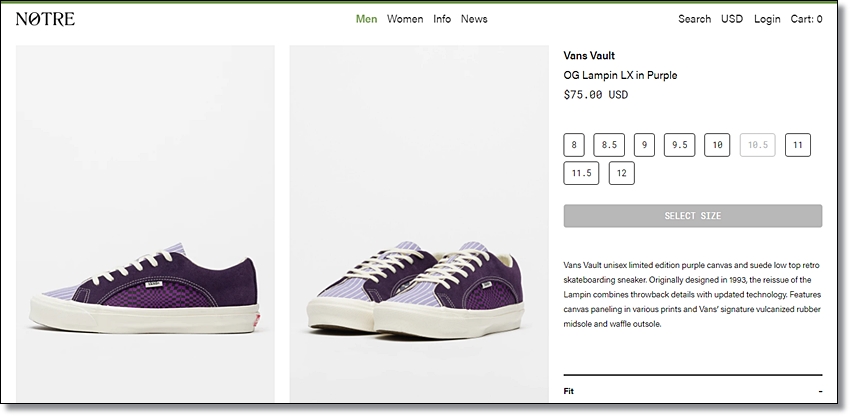Click the $75.00 USD price
850x416 pixels.
(x=596, y=95)
